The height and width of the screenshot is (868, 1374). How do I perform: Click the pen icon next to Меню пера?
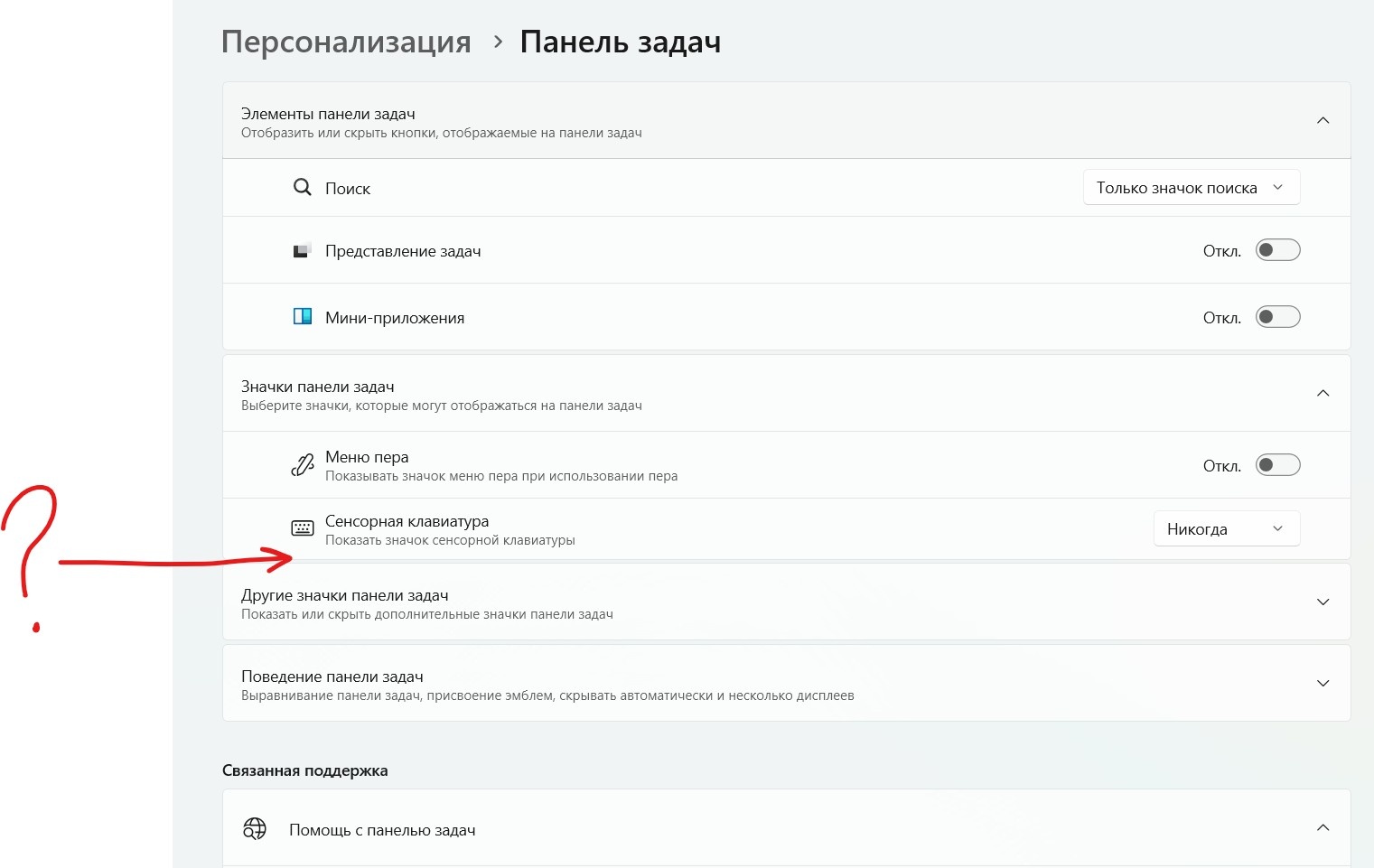point(303,465)
